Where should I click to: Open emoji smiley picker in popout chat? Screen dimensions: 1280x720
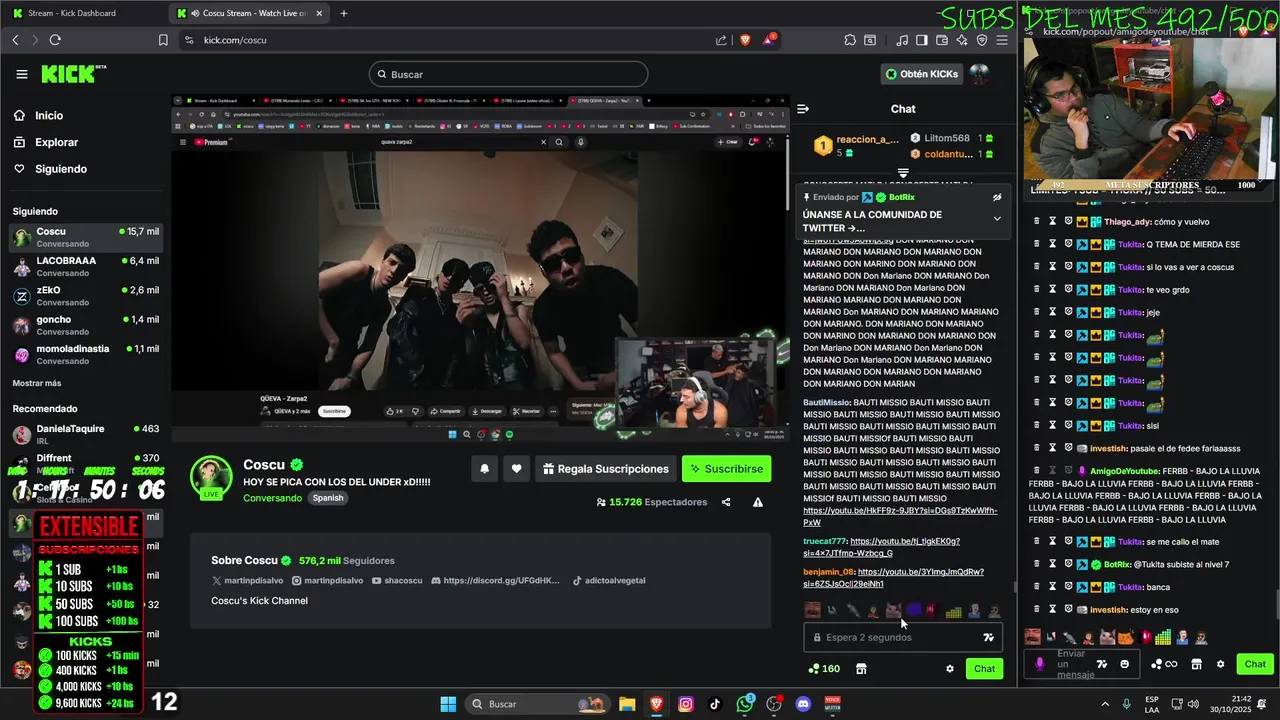1125,664
